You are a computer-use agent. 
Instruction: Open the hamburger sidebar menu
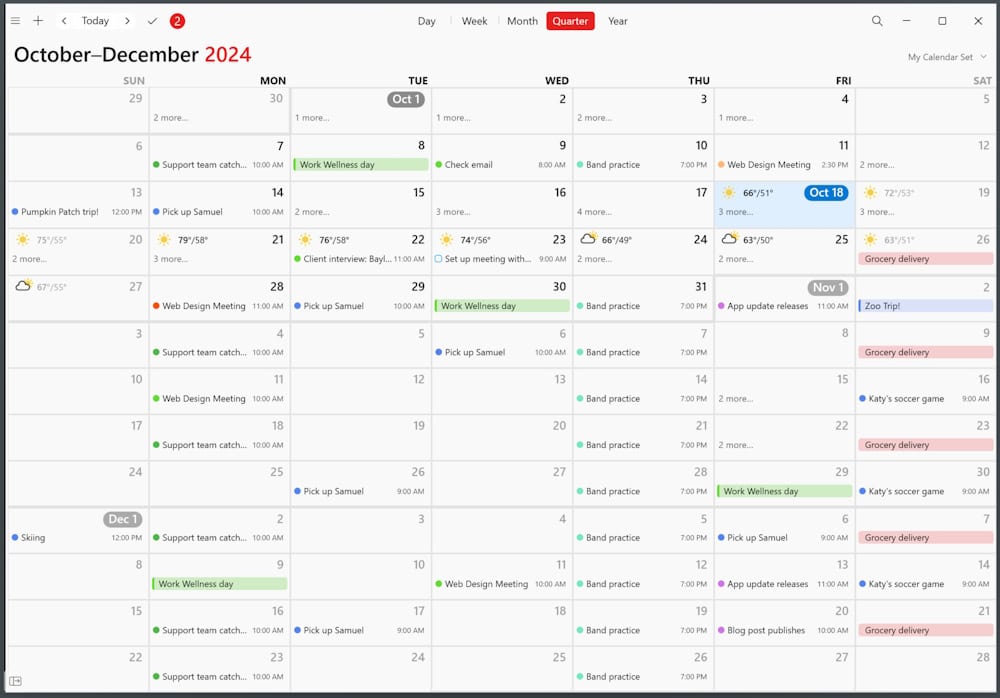pyautogui.click(x=15, y=21)
